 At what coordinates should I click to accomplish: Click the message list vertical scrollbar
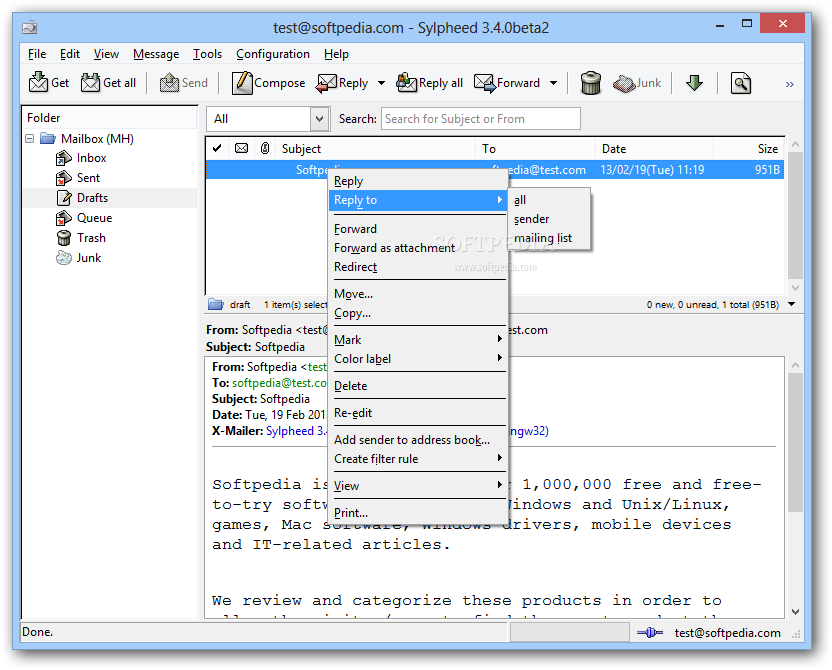click(795, 216)
